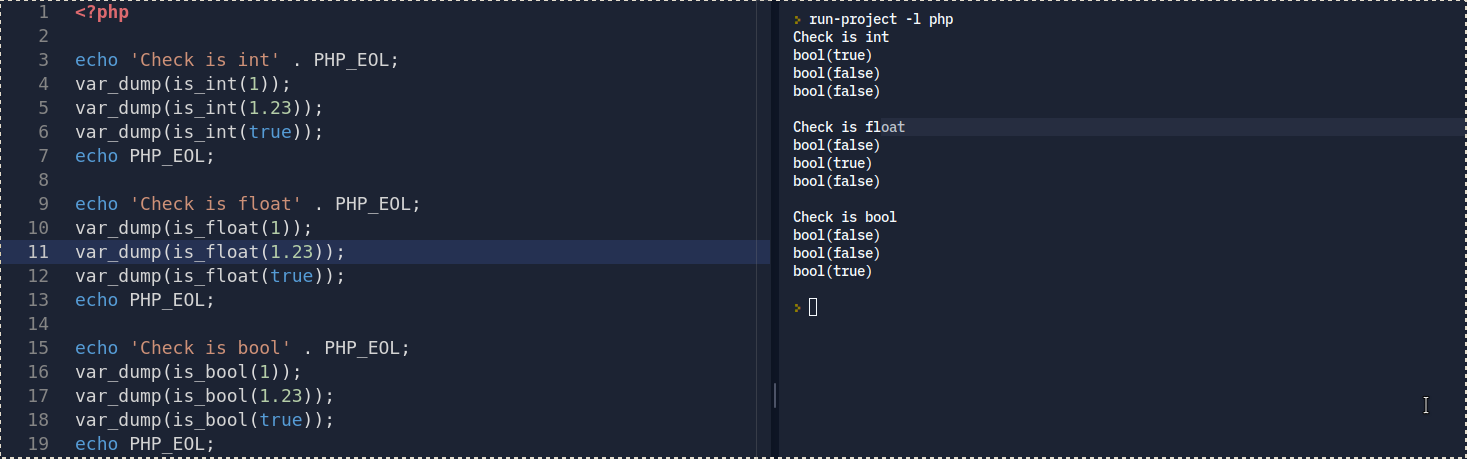Image resolution: width=1467 pixels, height=459 pixels.
Task: Click the terminal cursor at the empty prompt
Action: click(813, 307)
